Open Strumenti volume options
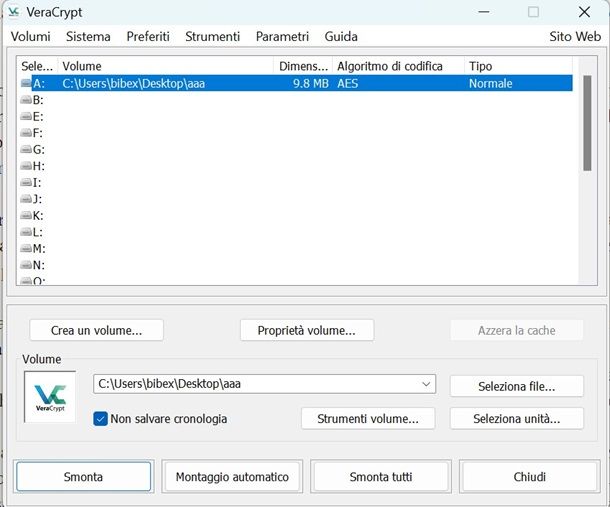 (x=368, y=419)
